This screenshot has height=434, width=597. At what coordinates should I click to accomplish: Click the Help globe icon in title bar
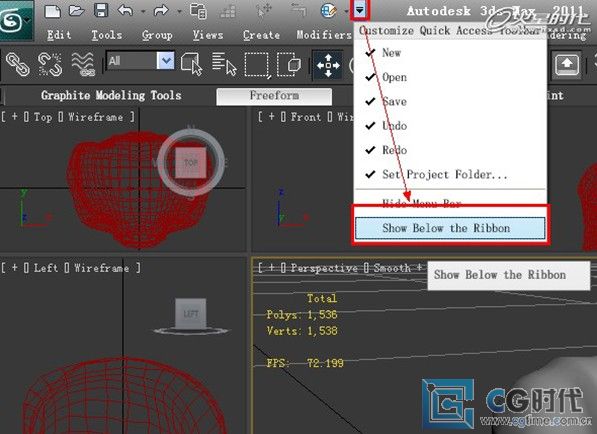329,11
